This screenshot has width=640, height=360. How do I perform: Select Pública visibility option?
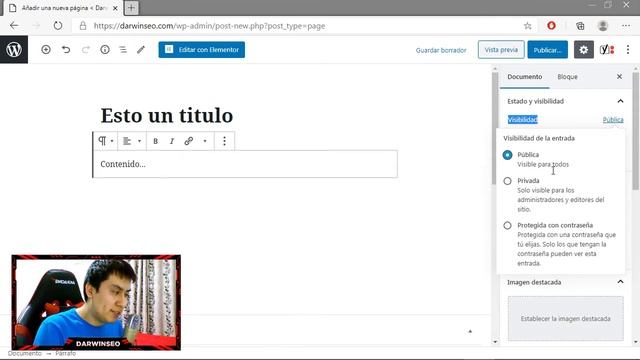point(507,155)
